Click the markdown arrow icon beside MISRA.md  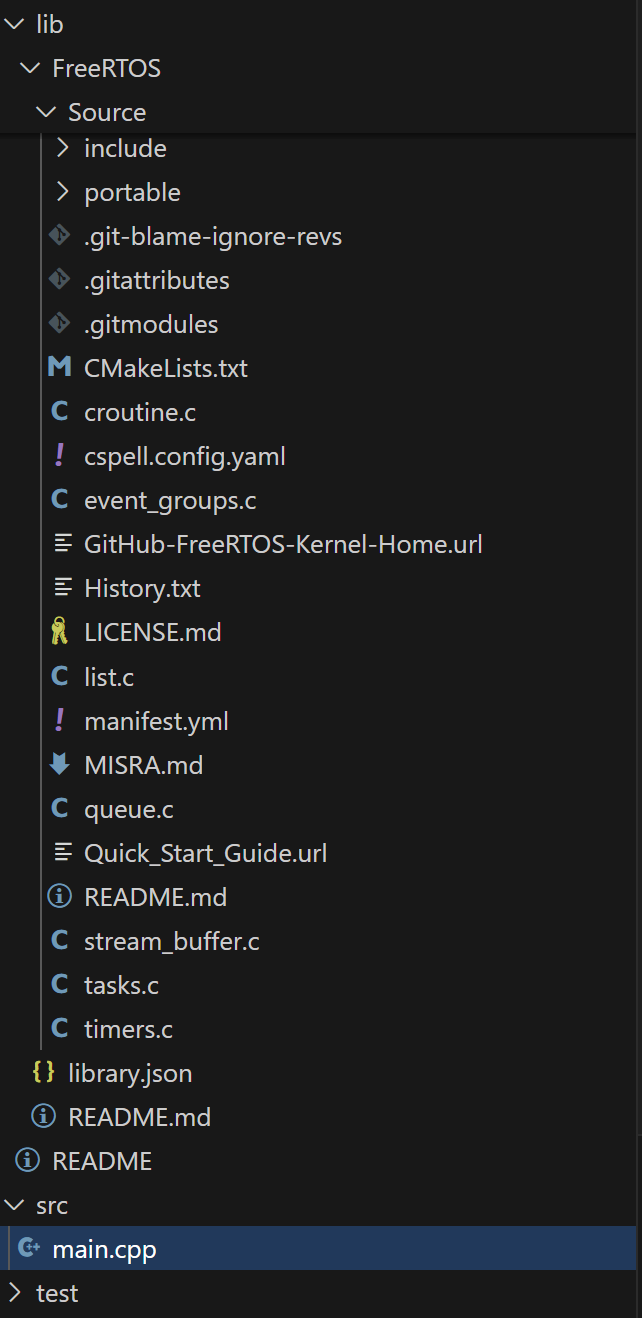[60, 765]
